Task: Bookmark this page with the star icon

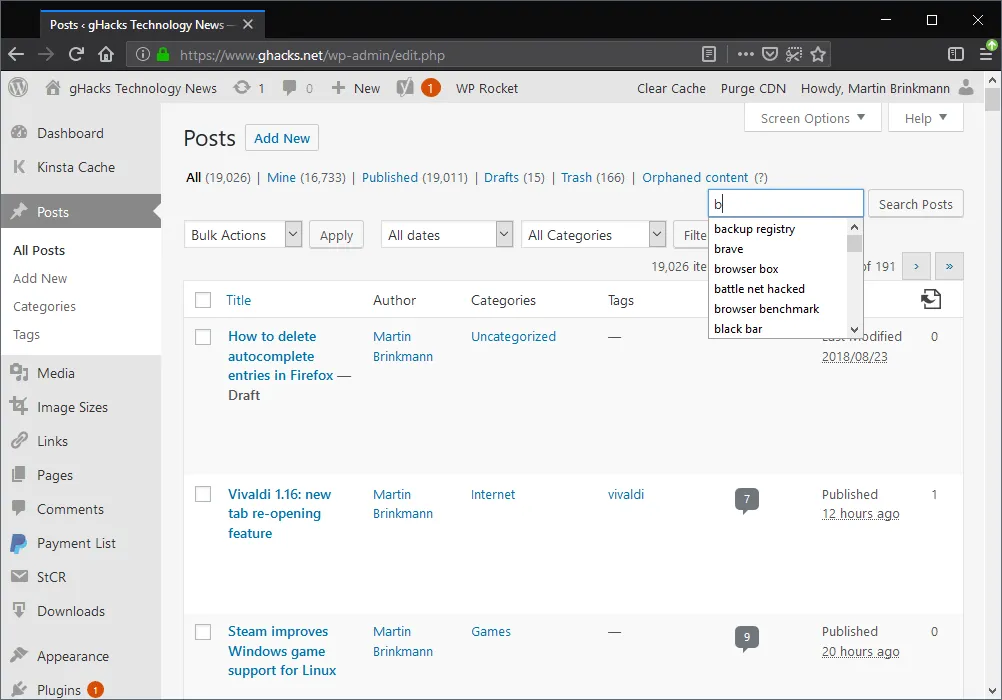Action: pyautogui.click(x=818, y=54)
